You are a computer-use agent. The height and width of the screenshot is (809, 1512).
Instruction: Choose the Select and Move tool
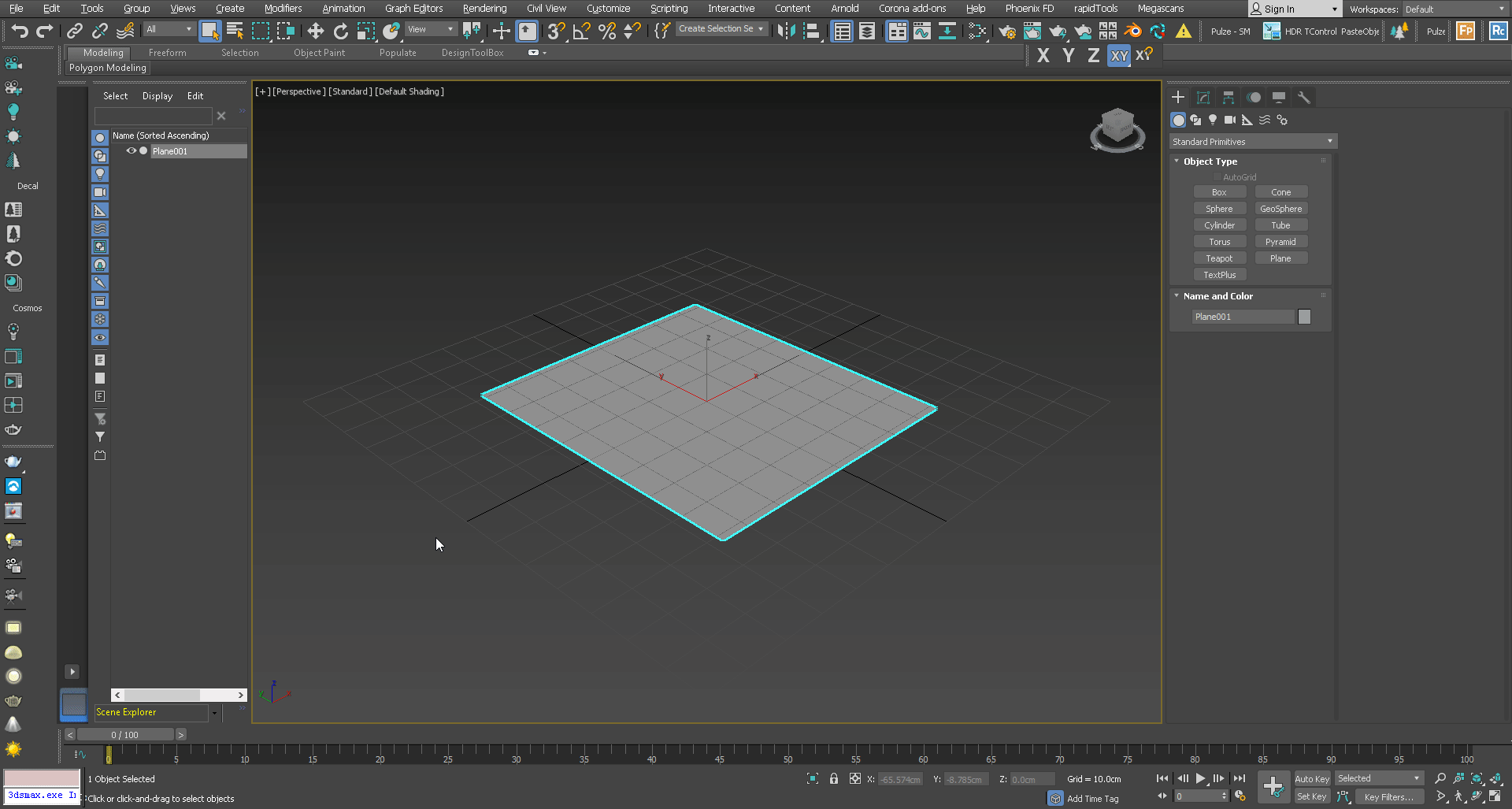(x=315, y=31)
